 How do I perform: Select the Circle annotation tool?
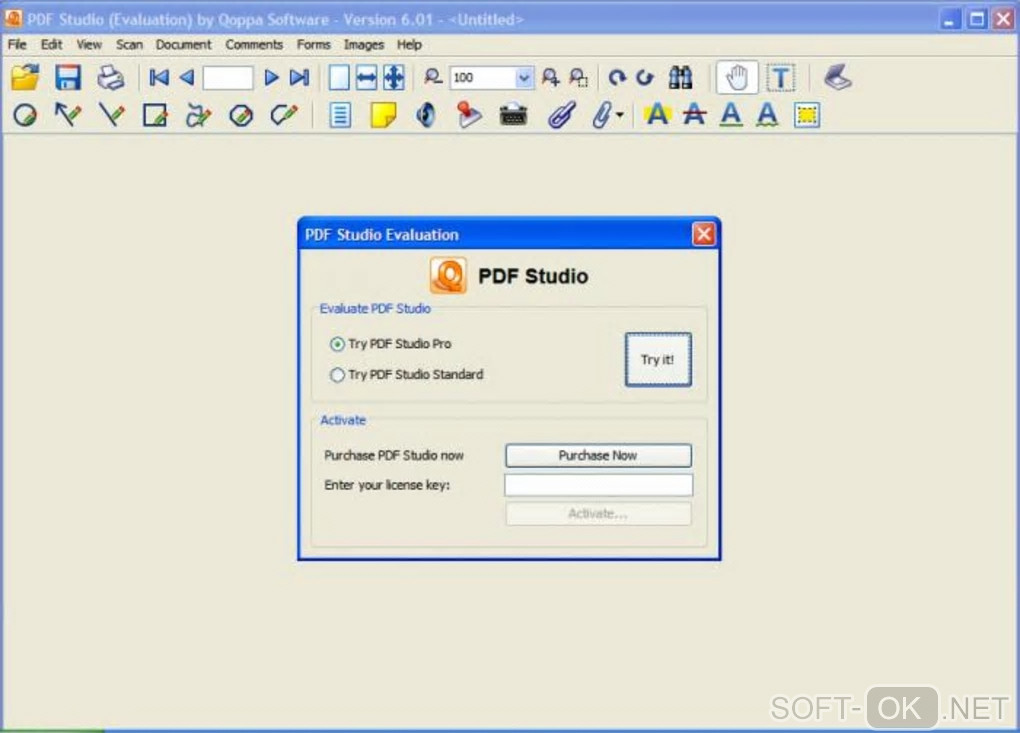click(x=25, y=116)
